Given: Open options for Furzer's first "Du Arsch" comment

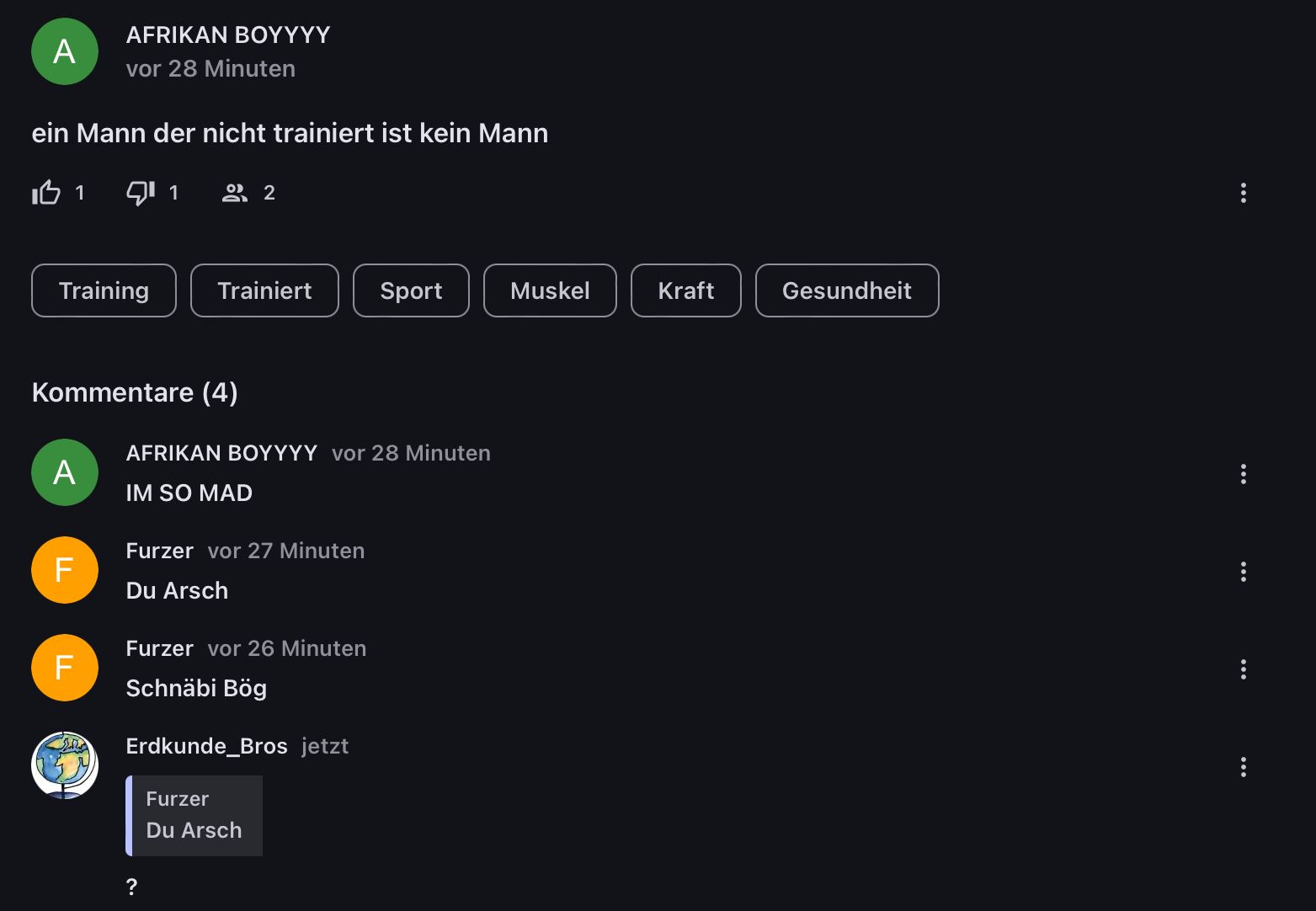Looking at the screenshot, I should (x=1243, y=572).
